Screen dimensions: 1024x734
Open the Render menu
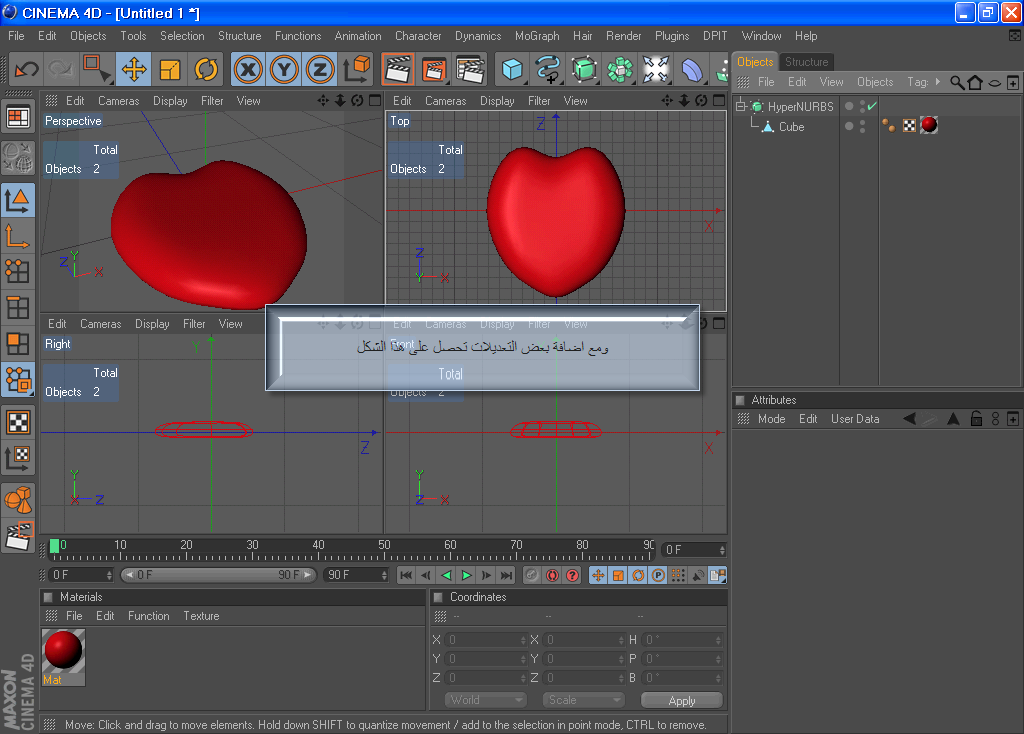click(623, 36)
